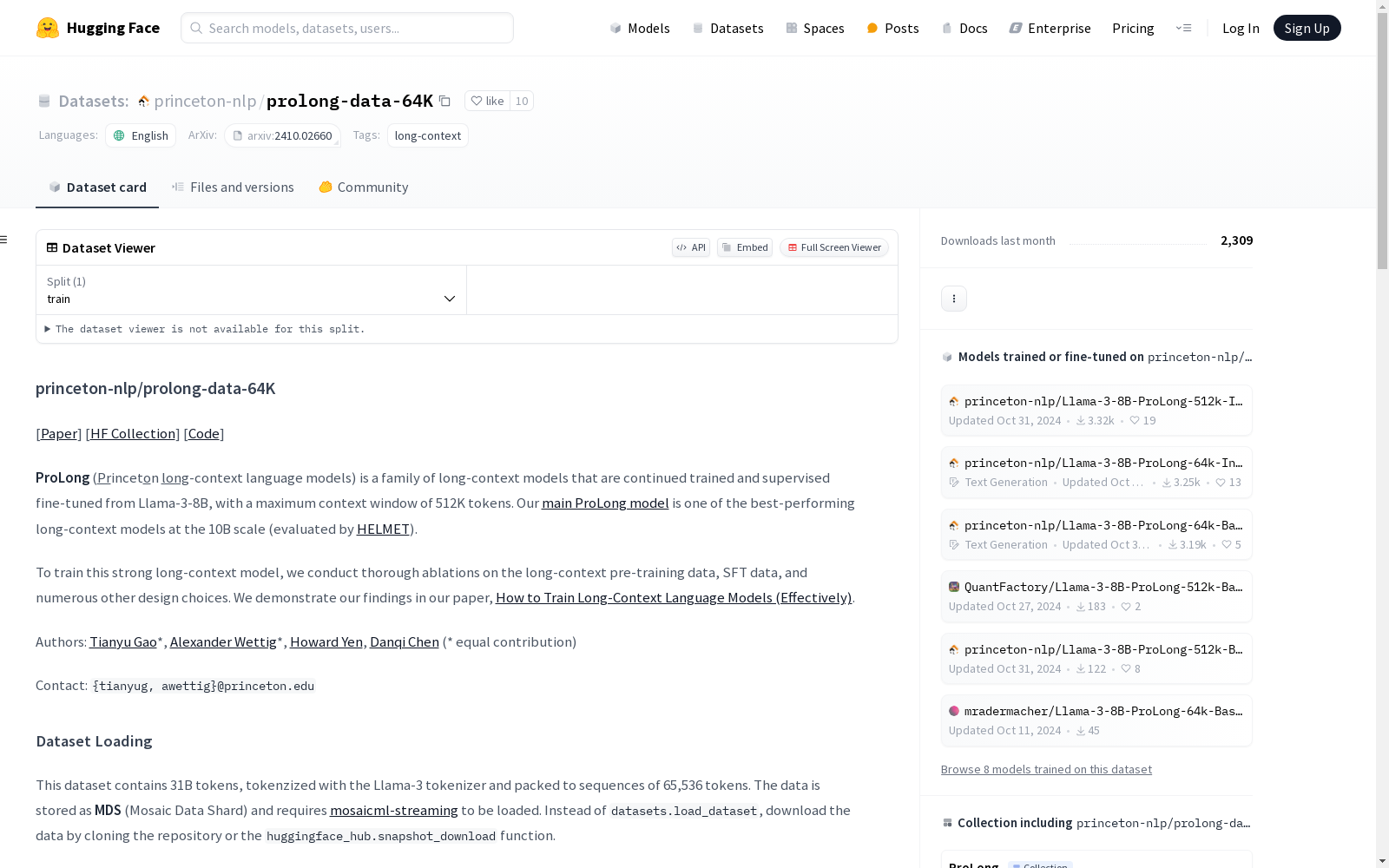Open the Llama-3-8B-ProLong-64k-In... model card
The width and height of the screenshot is (1389, 868).
(1096, 472)
